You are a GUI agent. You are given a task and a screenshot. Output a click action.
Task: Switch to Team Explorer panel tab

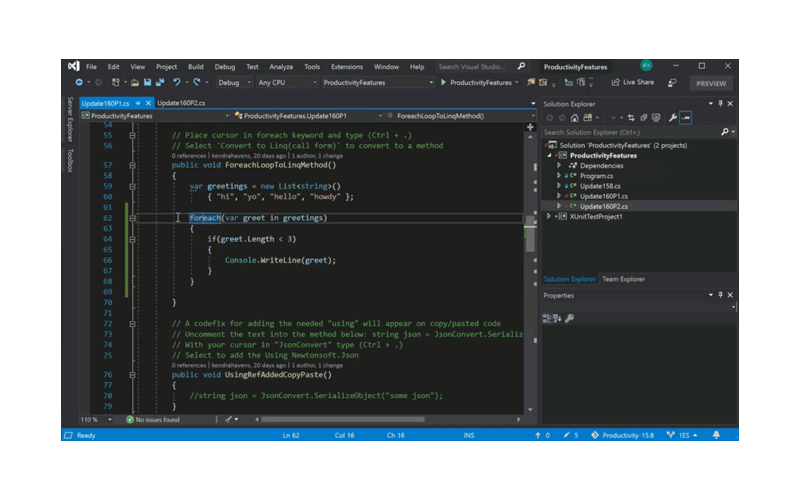pyautogui.click(x=623, y=279)
